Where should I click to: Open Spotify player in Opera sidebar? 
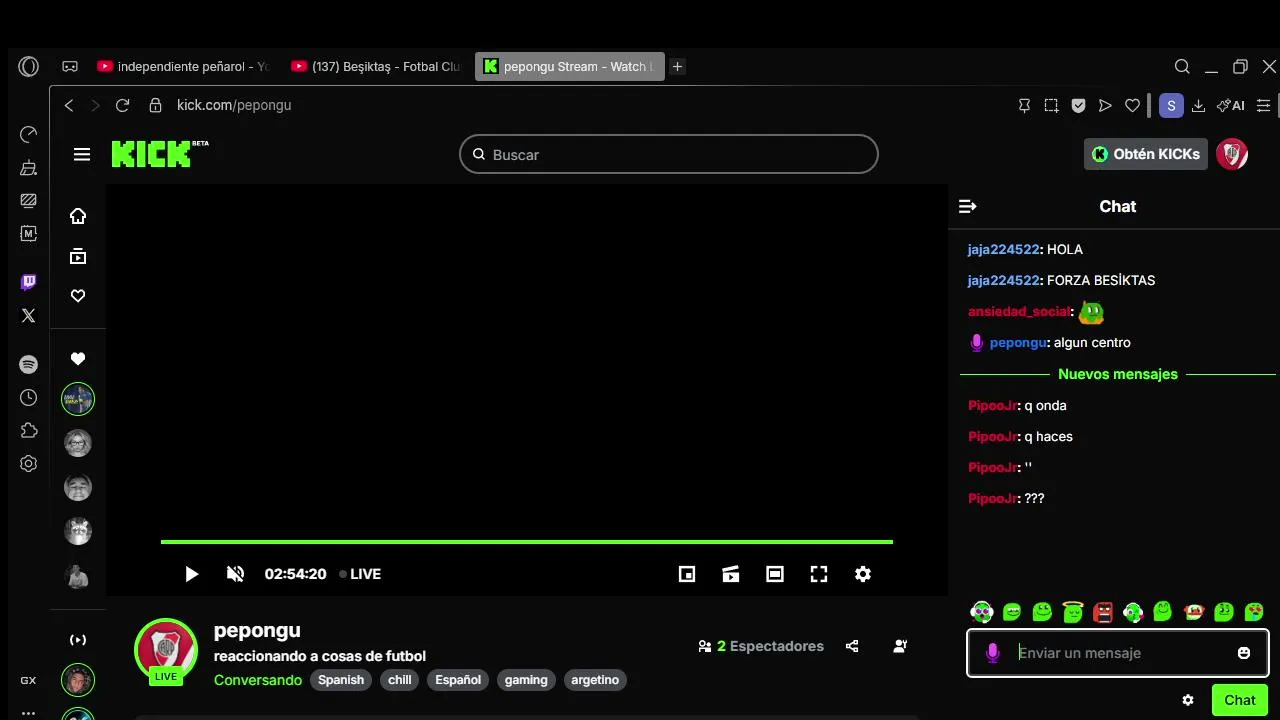pos(28,365)
